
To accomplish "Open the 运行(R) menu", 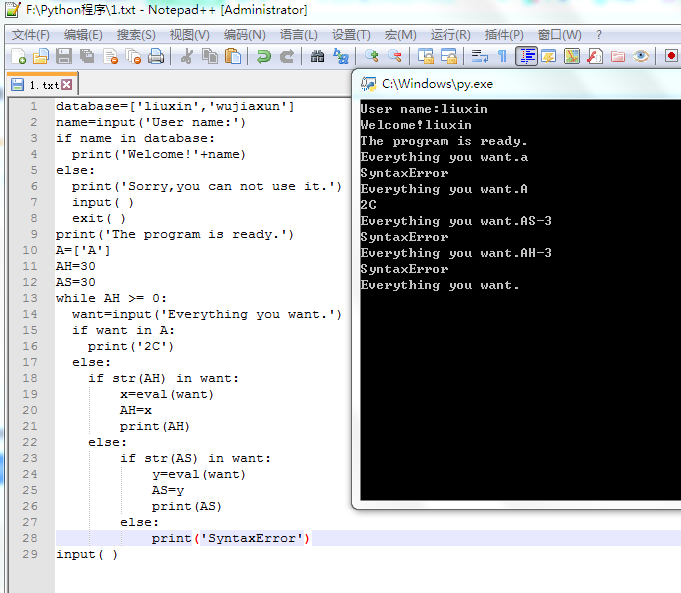I will tap(450, 35).
